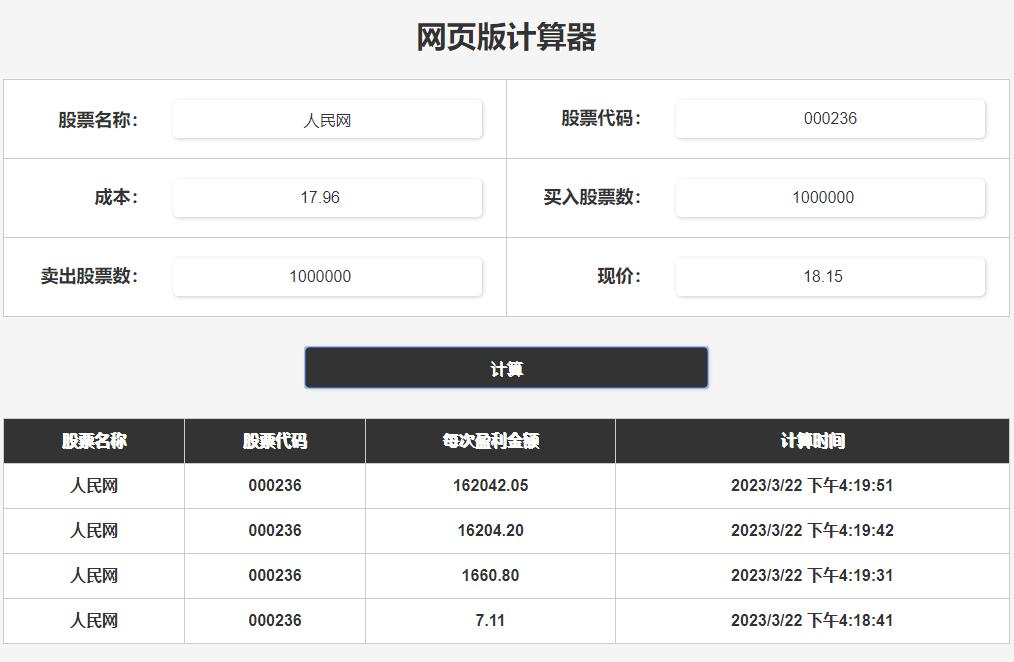Viewport: 1014px width, 662px height.
Task: Click the 股票代码 table header
Action: pyautogui.click(x=274, y=440)
